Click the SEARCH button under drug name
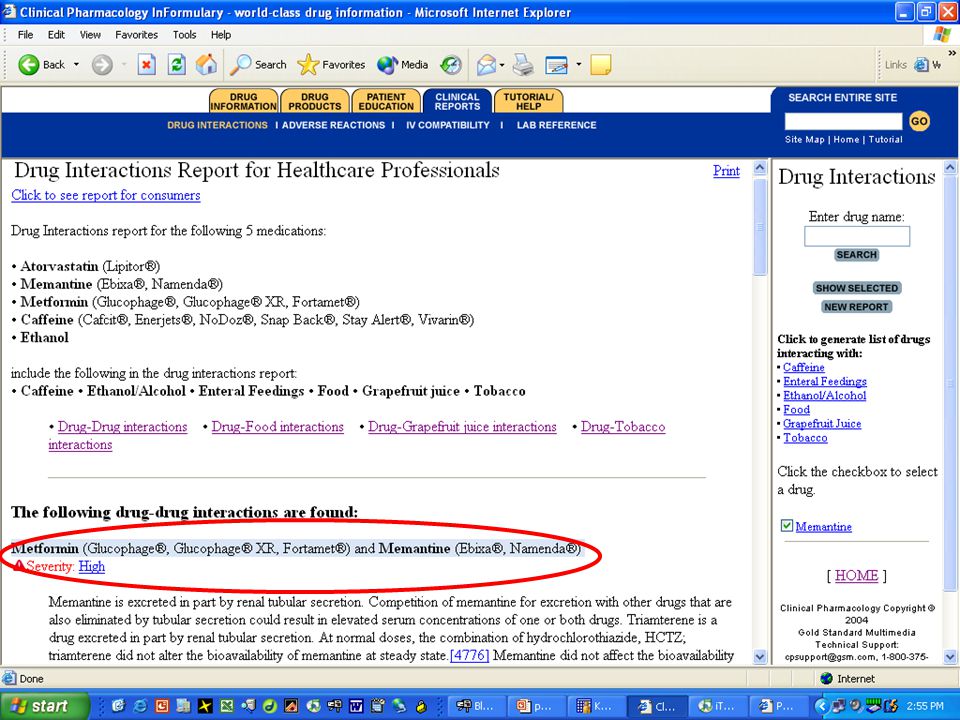Image resolution: width=960 pixels, height=720 pixels. pos(857,255)
